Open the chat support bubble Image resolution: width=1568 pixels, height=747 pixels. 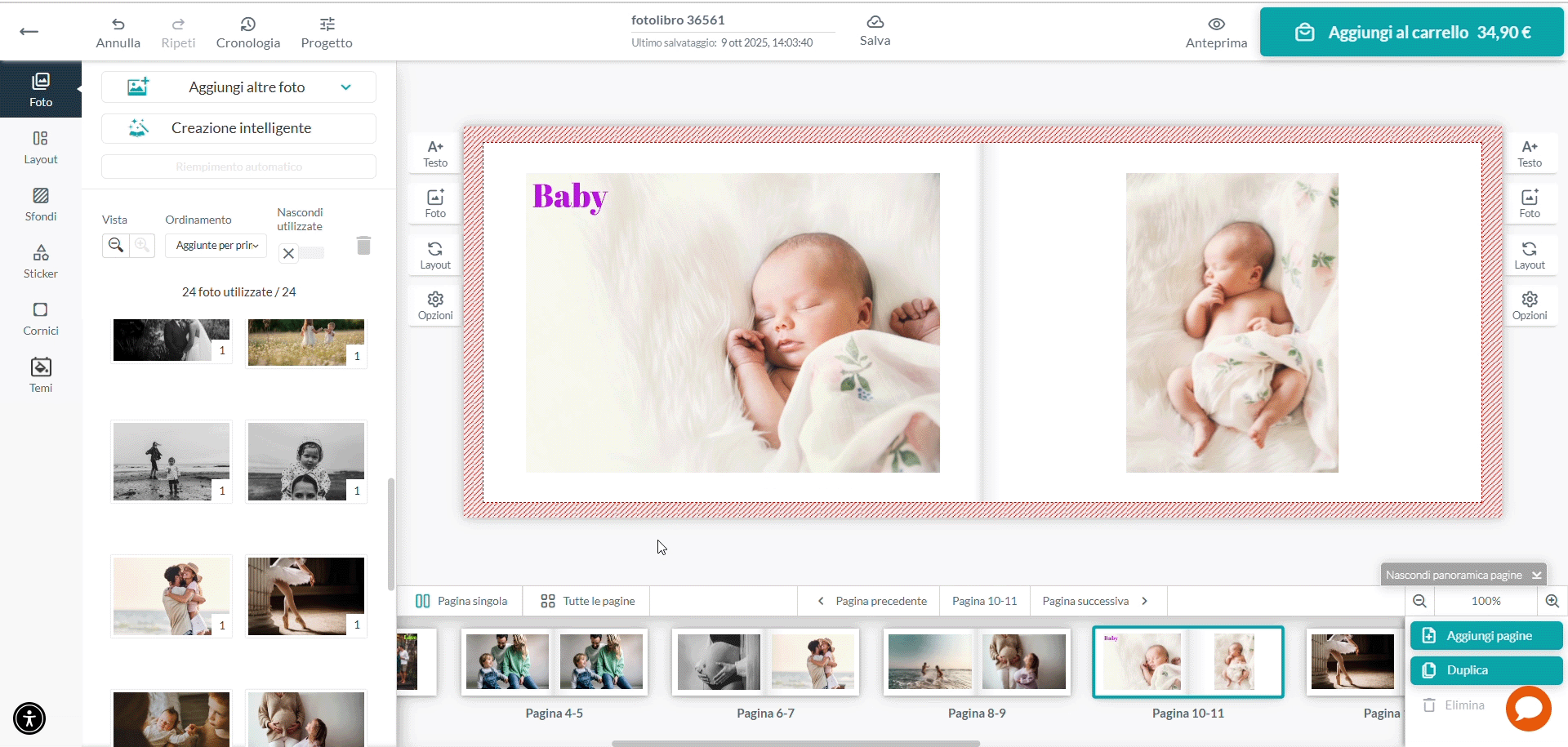point(1529,708)
